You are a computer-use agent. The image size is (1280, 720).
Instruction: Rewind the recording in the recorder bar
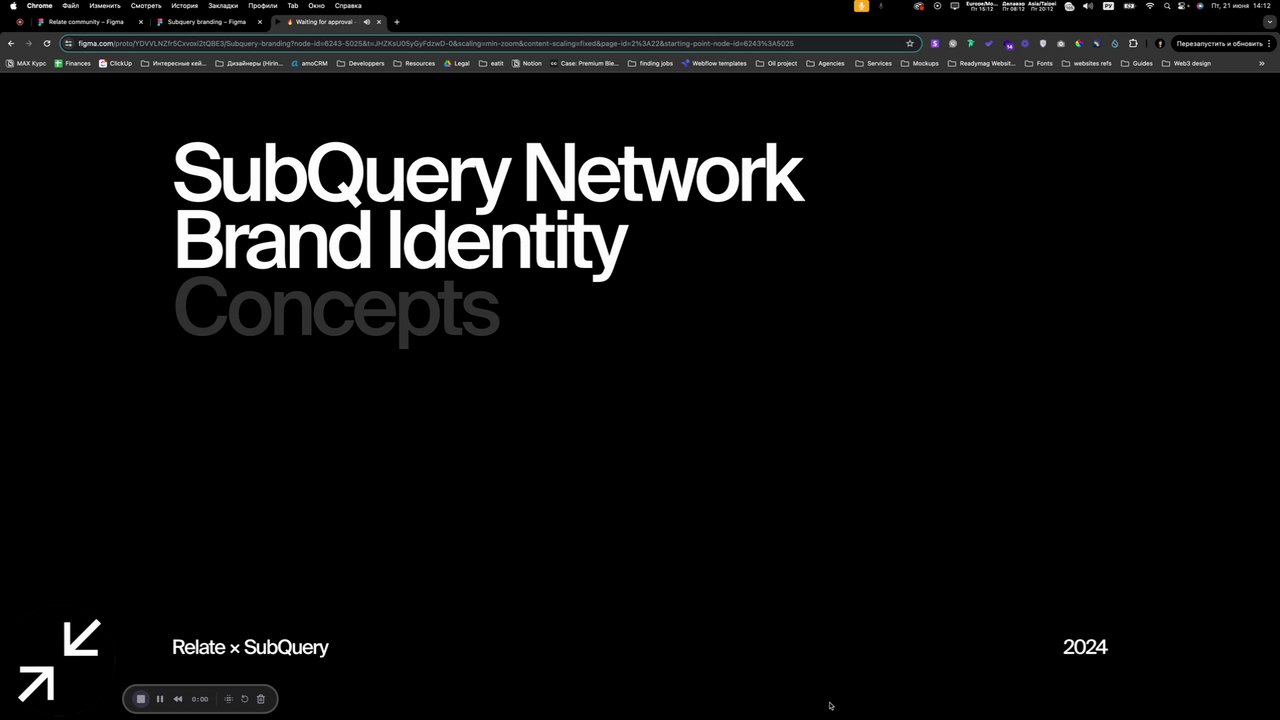point(178,699)
